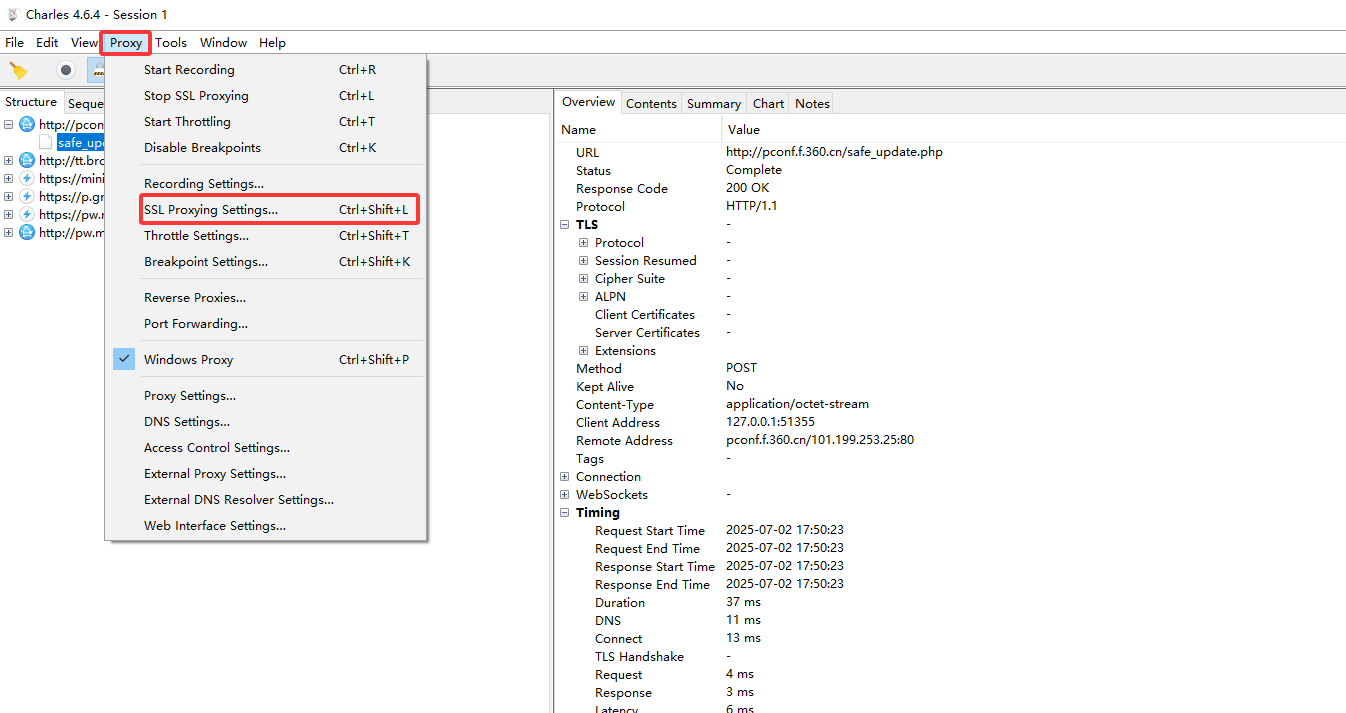1346x713 pixels.
Task: Expand the WebSockets section
Action: [565, 495]
